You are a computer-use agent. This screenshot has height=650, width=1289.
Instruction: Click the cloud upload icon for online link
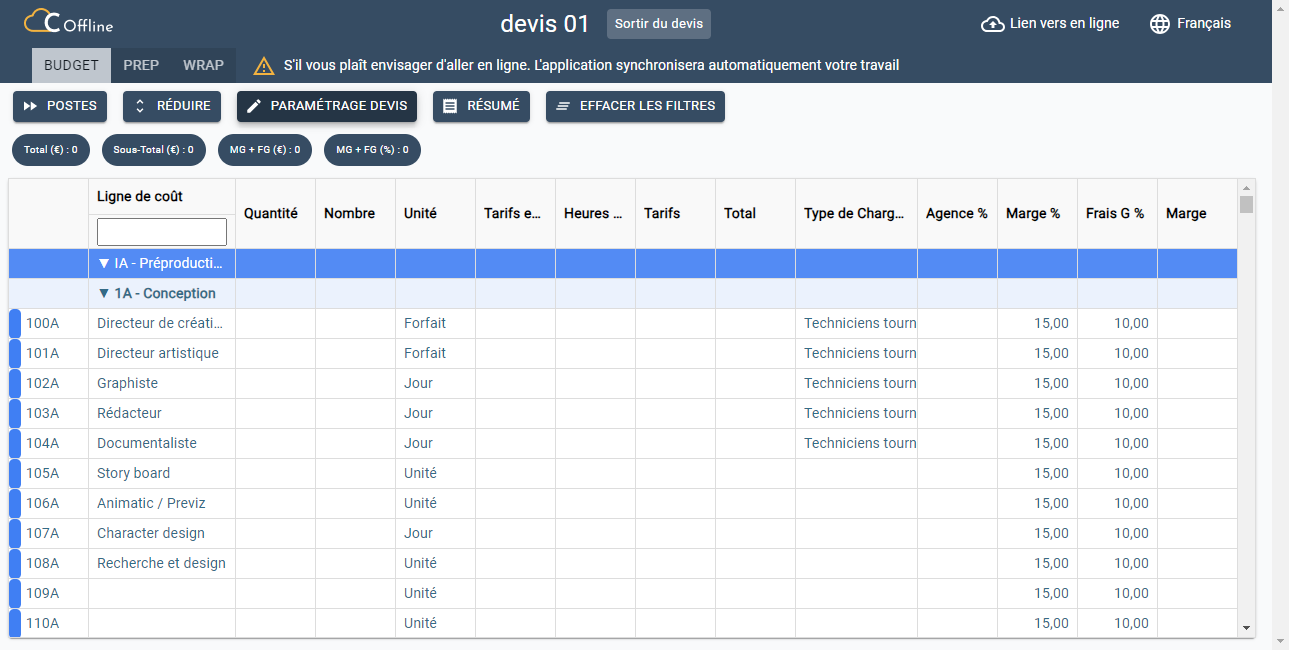992,24
